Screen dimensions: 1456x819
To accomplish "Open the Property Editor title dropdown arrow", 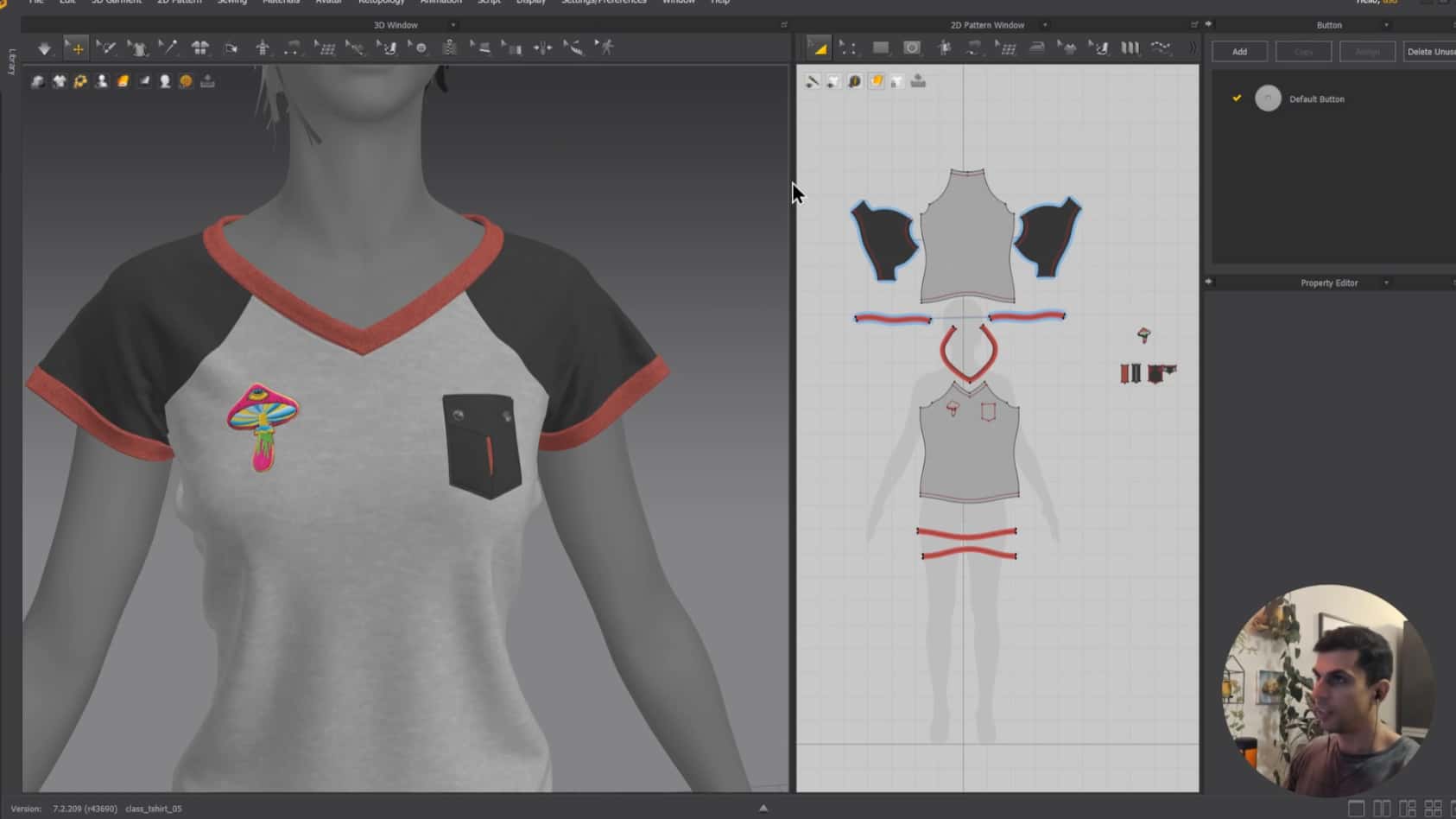I will coord(1387,283).
